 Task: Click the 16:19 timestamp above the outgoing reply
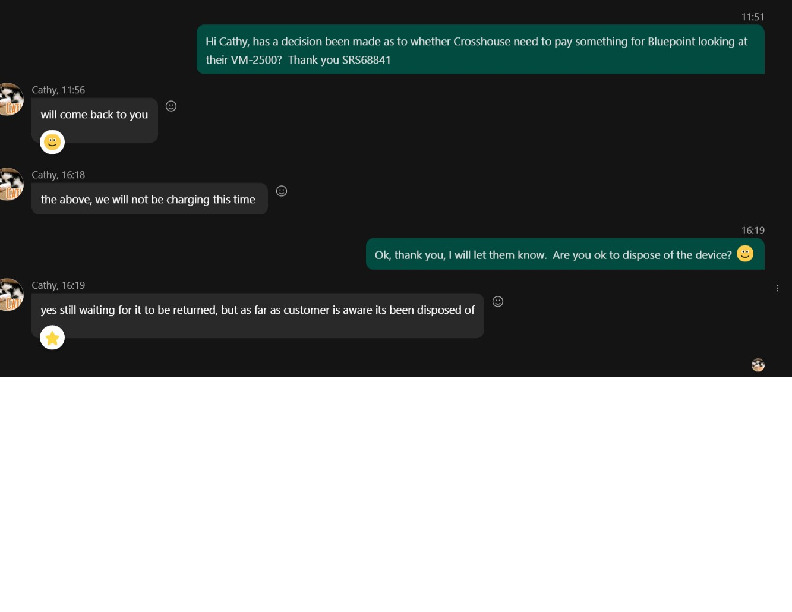click(752, 230)
